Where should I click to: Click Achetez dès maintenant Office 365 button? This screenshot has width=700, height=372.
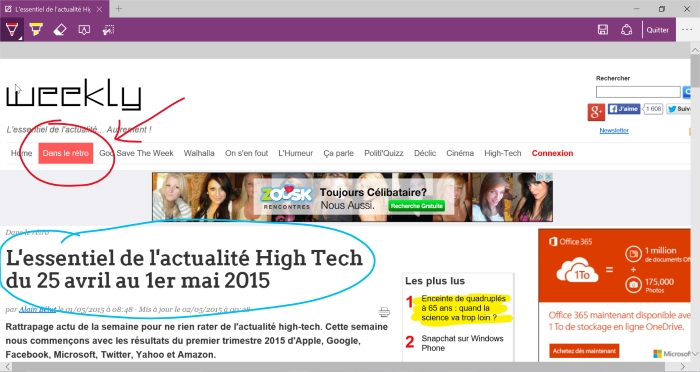pos(584,351)
